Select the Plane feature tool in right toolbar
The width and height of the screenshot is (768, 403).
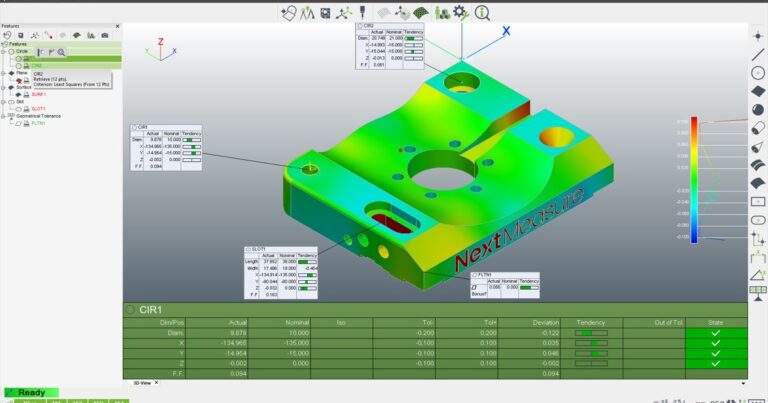coord(758,91)
